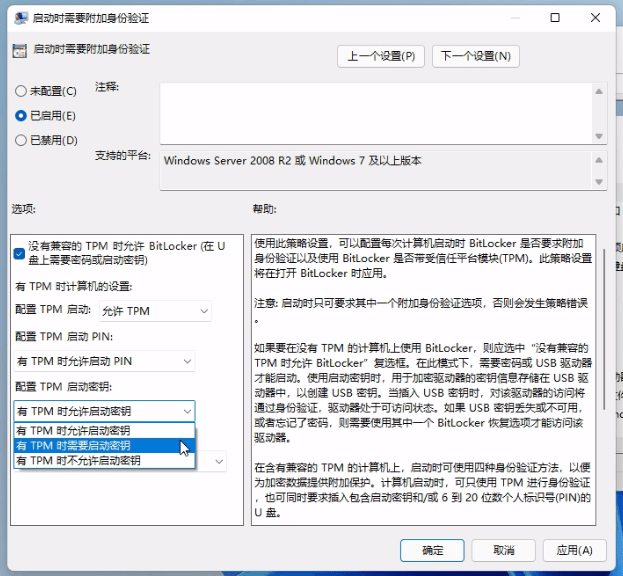Choose 有 TPM 时不允许启动密钥 in the open list
This screenshot has height=576, width=623.
click(x=104, y=461)
